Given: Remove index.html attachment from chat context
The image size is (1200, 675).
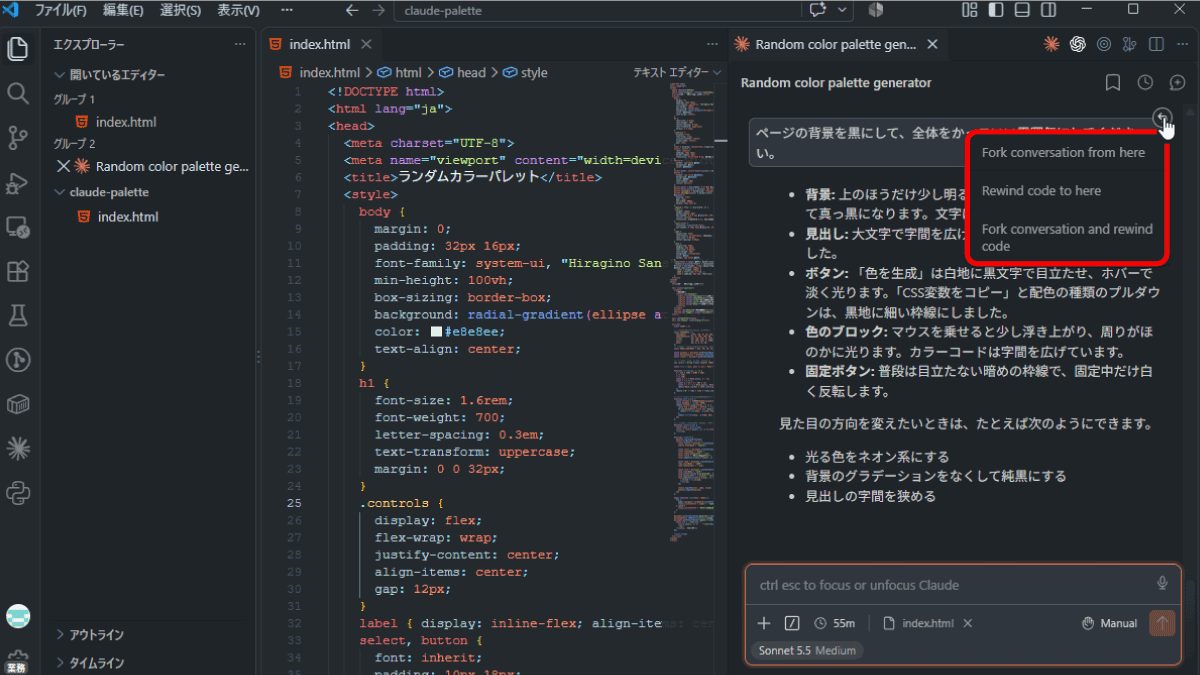Looking at the screenshot, I should click(968, 623).
